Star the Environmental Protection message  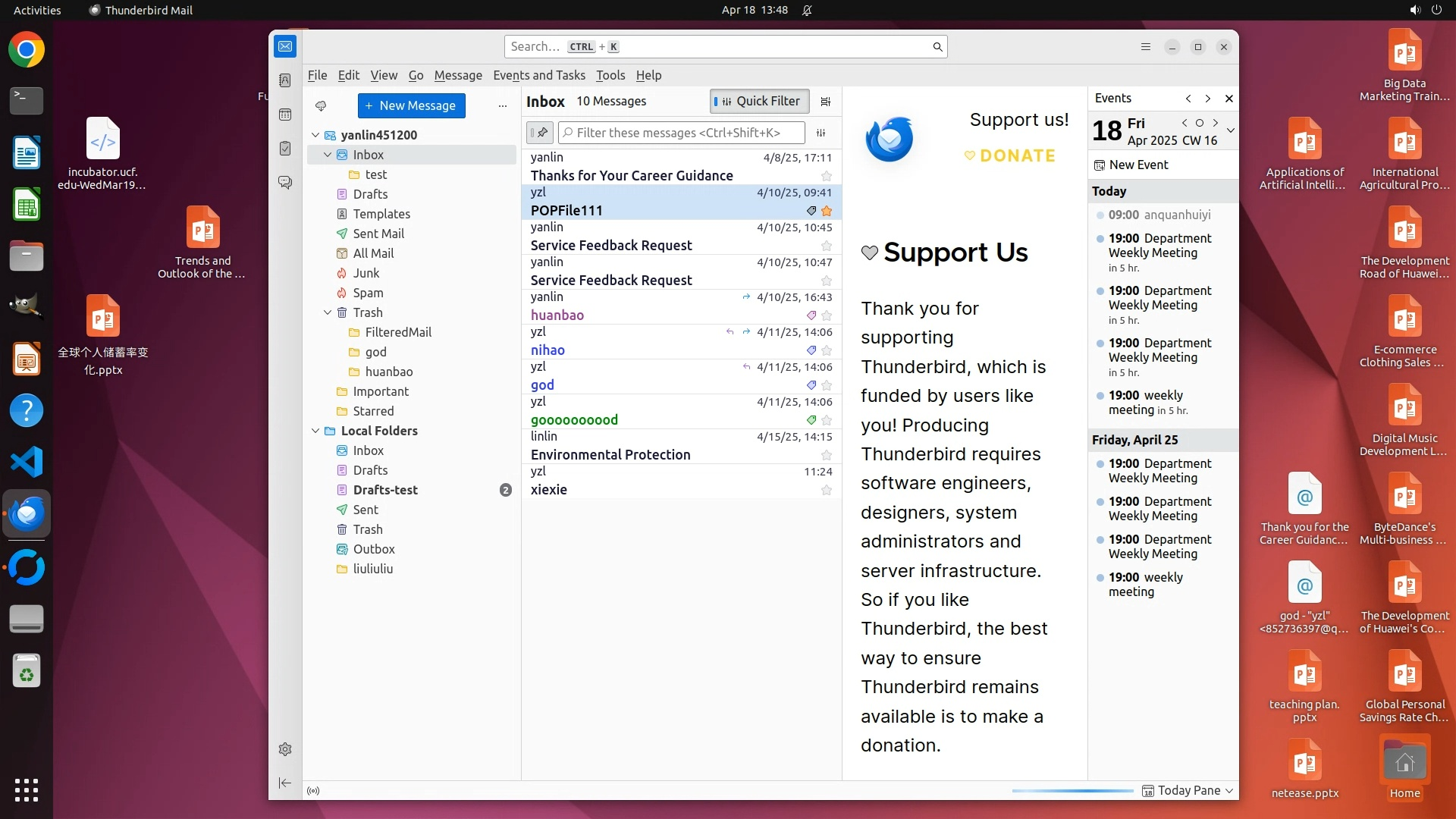(x=827, y=455)
